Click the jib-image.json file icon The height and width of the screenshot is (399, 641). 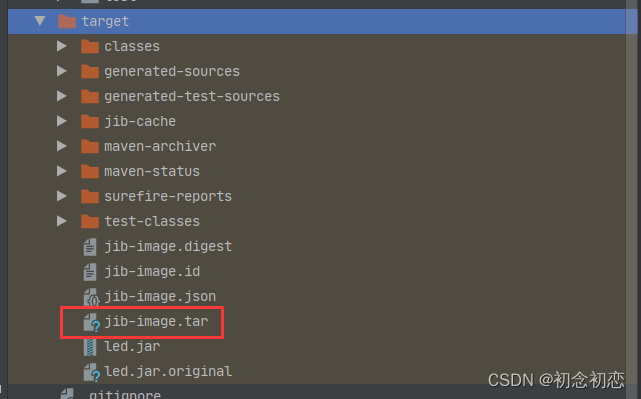(92, 297)
